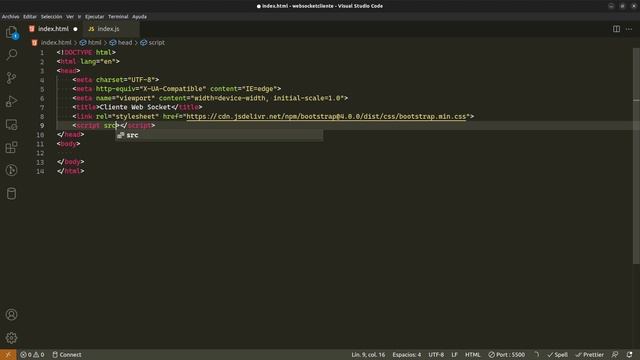Open the database view icon
The height and width of the screenshot is (360, 640).
click(11, 193)
